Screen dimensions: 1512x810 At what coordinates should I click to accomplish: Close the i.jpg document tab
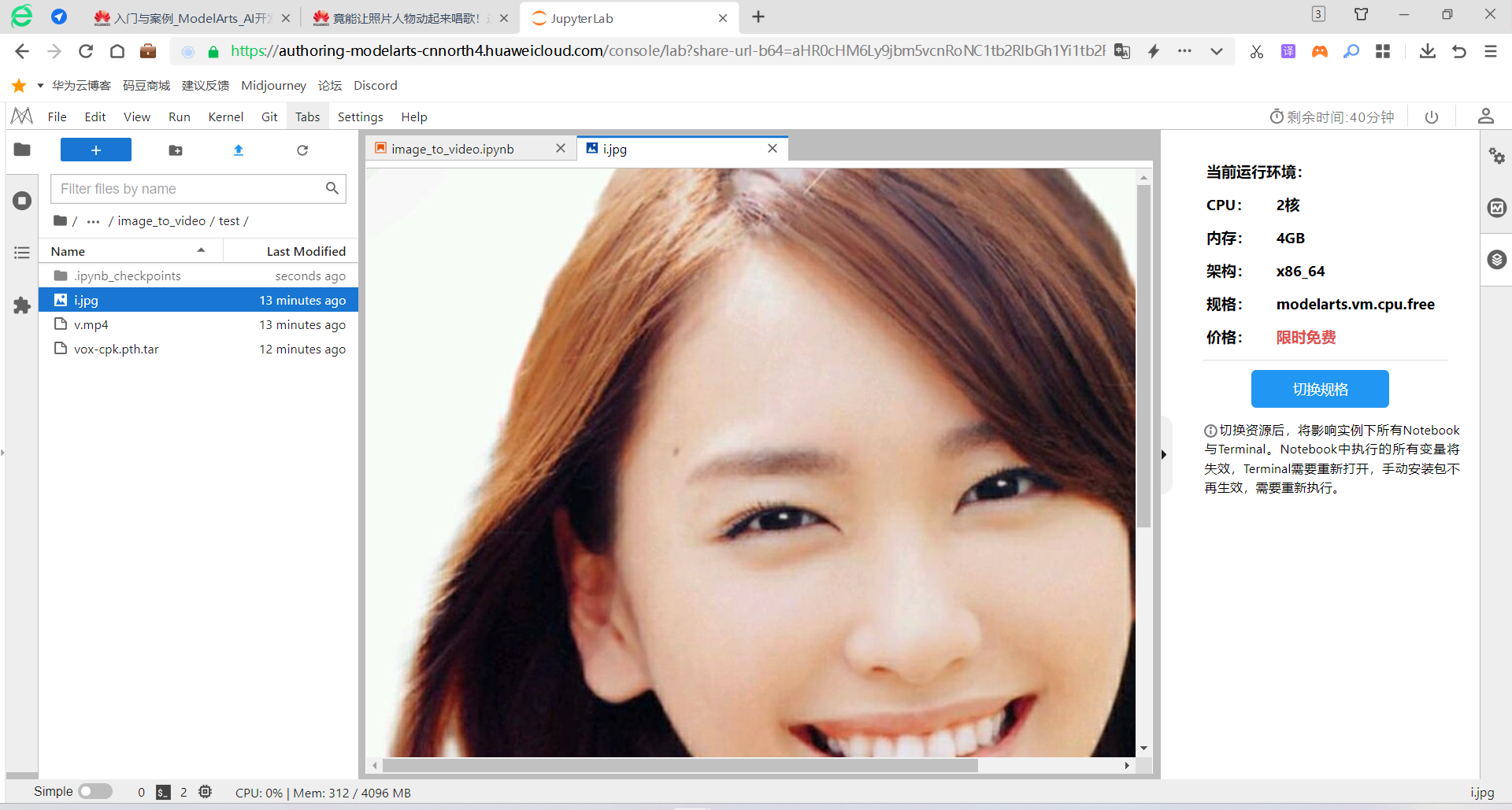773,149
